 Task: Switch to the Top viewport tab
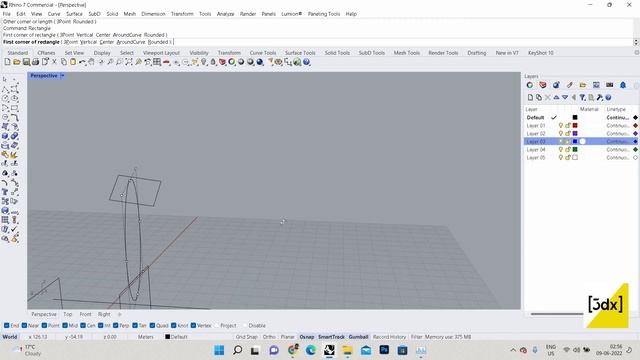[68, 314]
